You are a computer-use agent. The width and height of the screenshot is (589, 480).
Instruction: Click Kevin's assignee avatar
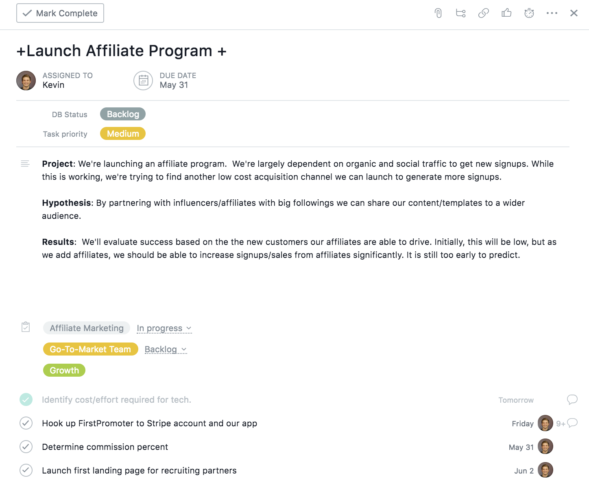[x=26, y=80]
